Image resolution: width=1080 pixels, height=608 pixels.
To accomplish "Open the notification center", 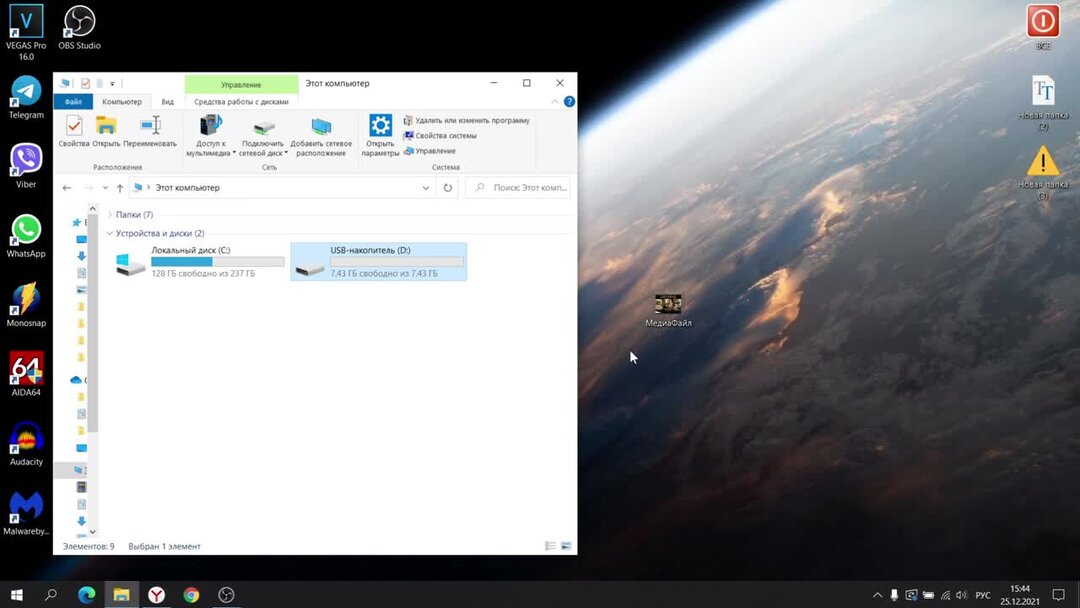I will click(x=1059, y=595).
